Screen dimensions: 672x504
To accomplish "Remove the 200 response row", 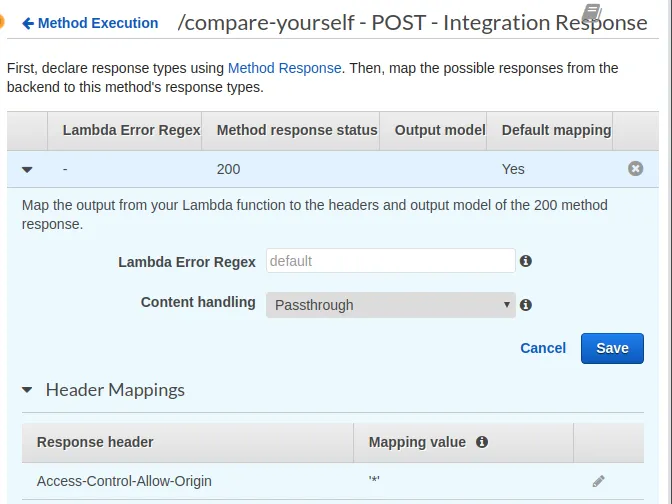I will pyautogui.click(x=635, y=169).
